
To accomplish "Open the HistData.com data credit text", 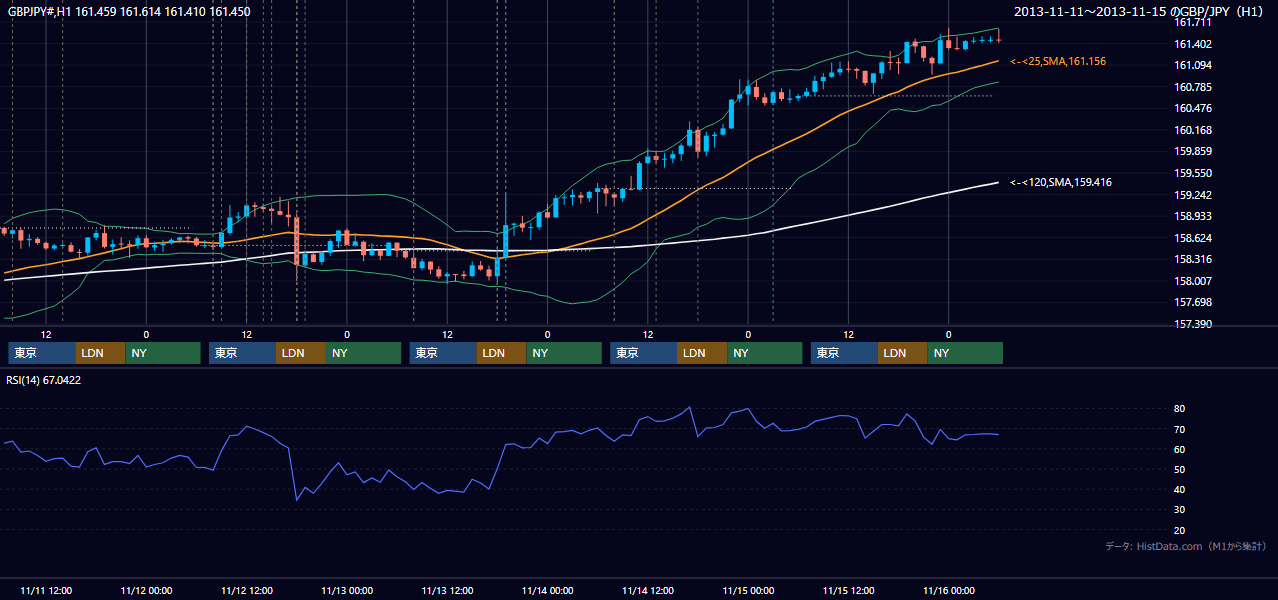I will (x=1186, y=546).
